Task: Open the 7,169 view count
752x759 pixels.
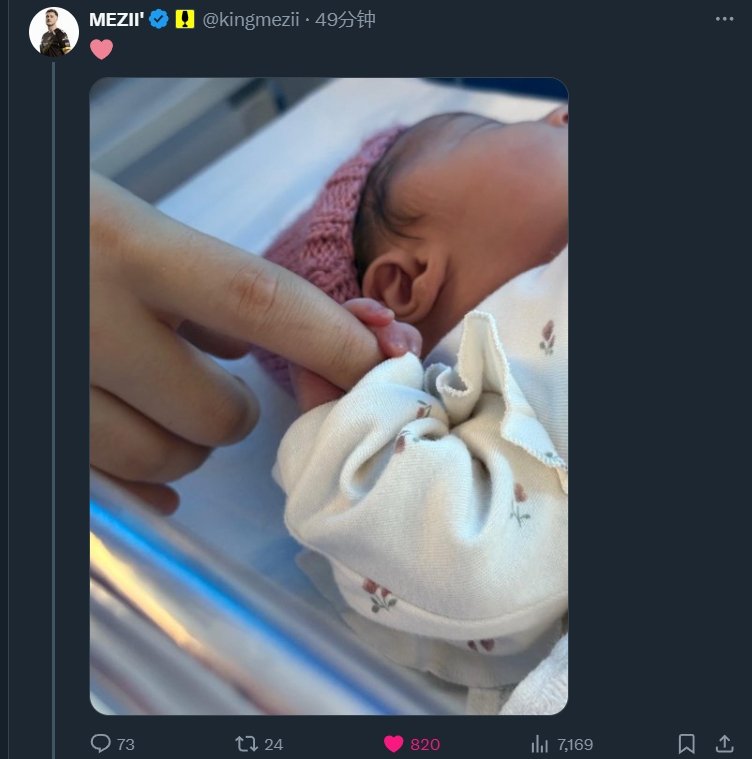Action: tap(575, 744)
